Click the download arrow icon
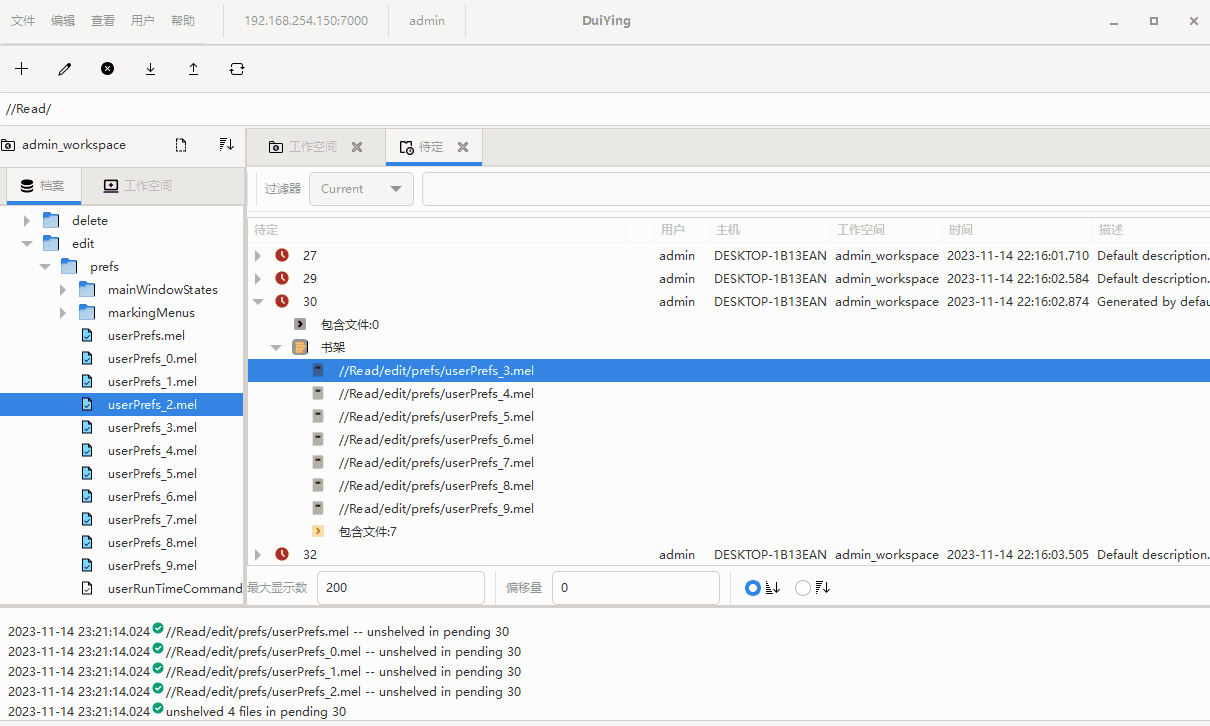1210x726 pixels. pos(150,69)
